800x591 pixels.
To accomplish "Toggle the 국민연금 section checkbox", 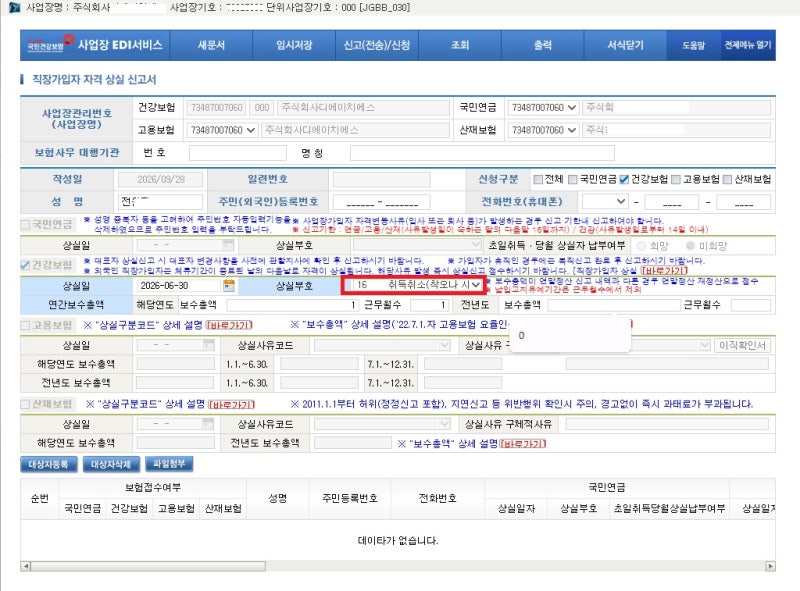I will click(x=25, y=224).
